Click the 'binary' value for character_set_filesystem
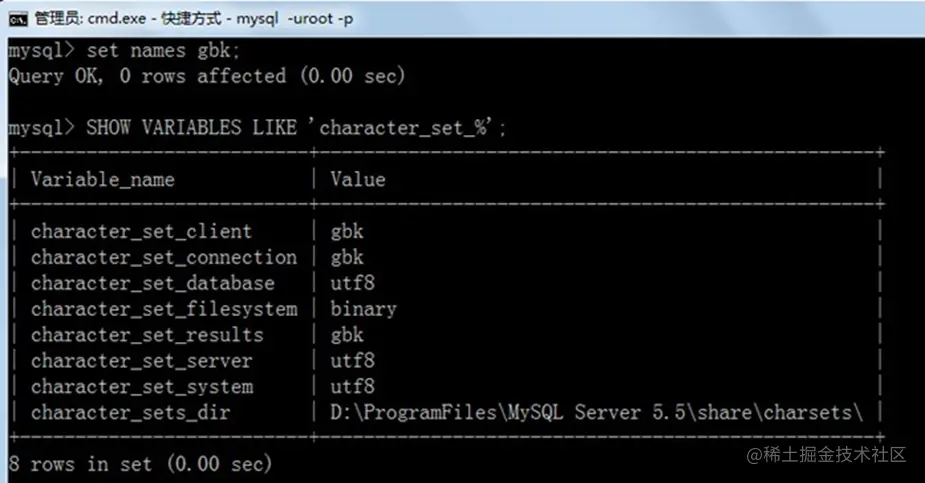 click(x=364, y=309)
